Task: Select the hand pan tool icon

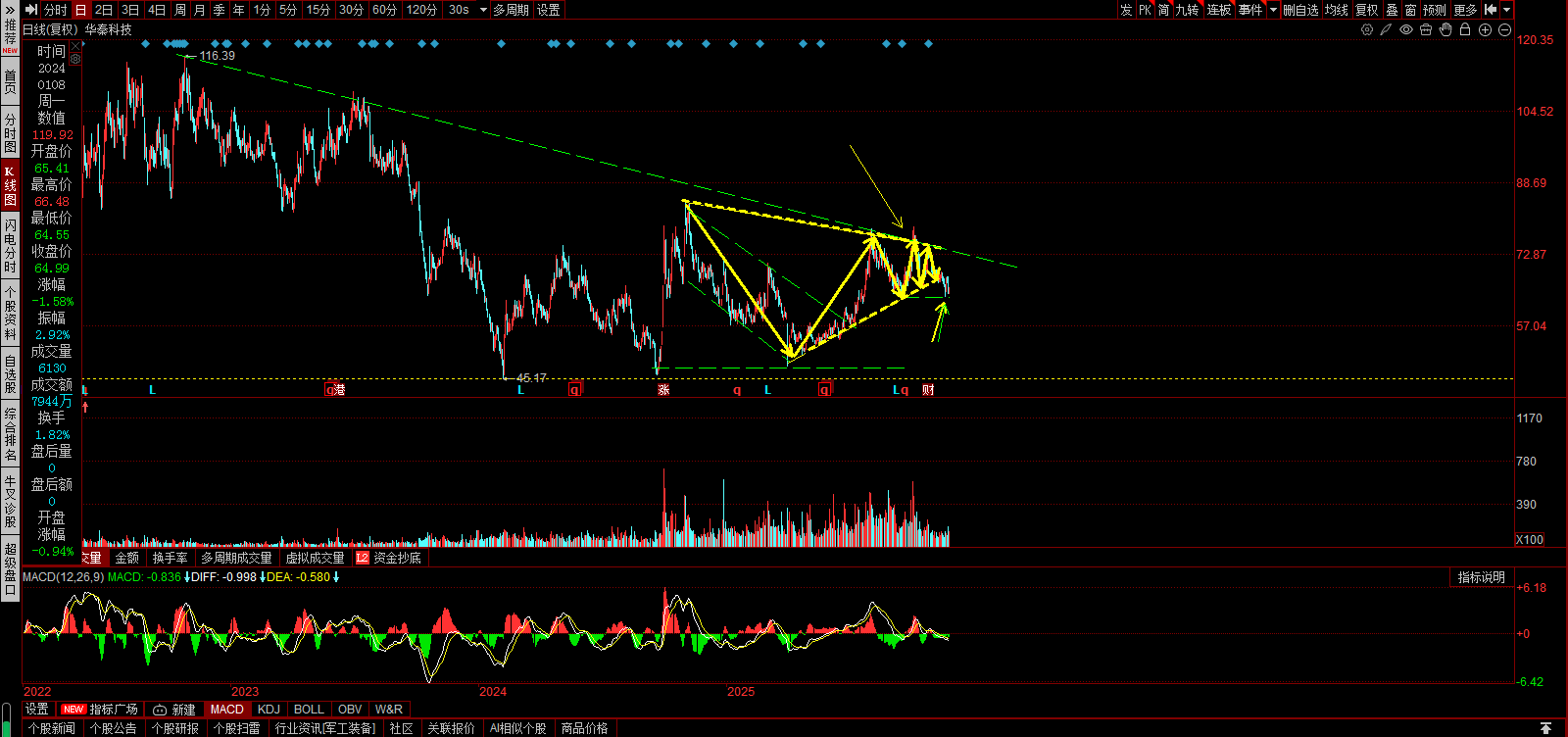Action: click(1445, 29)
